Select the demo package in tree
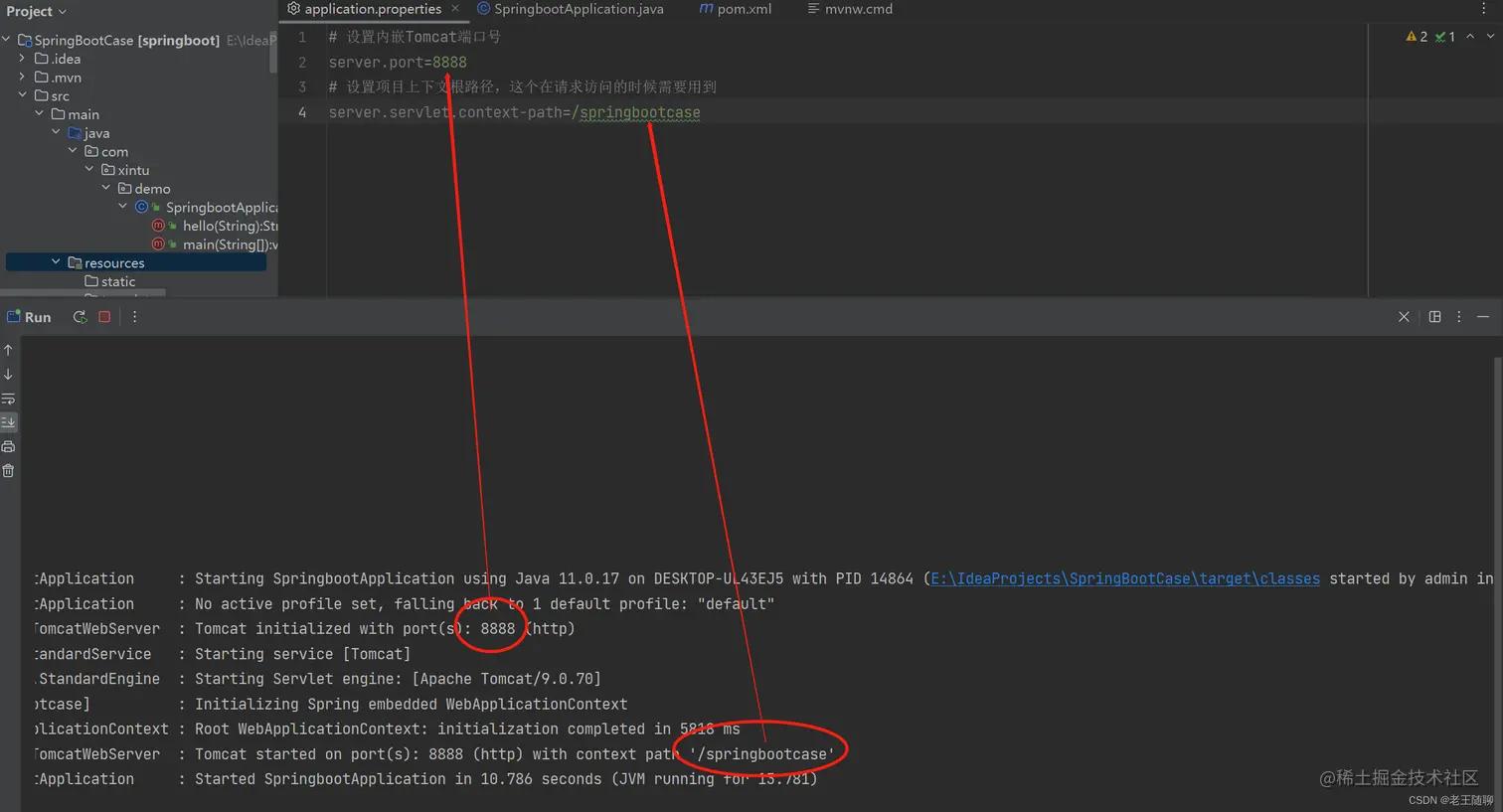The width and height of the screenshot is (1503, 812). coord(144,189)
